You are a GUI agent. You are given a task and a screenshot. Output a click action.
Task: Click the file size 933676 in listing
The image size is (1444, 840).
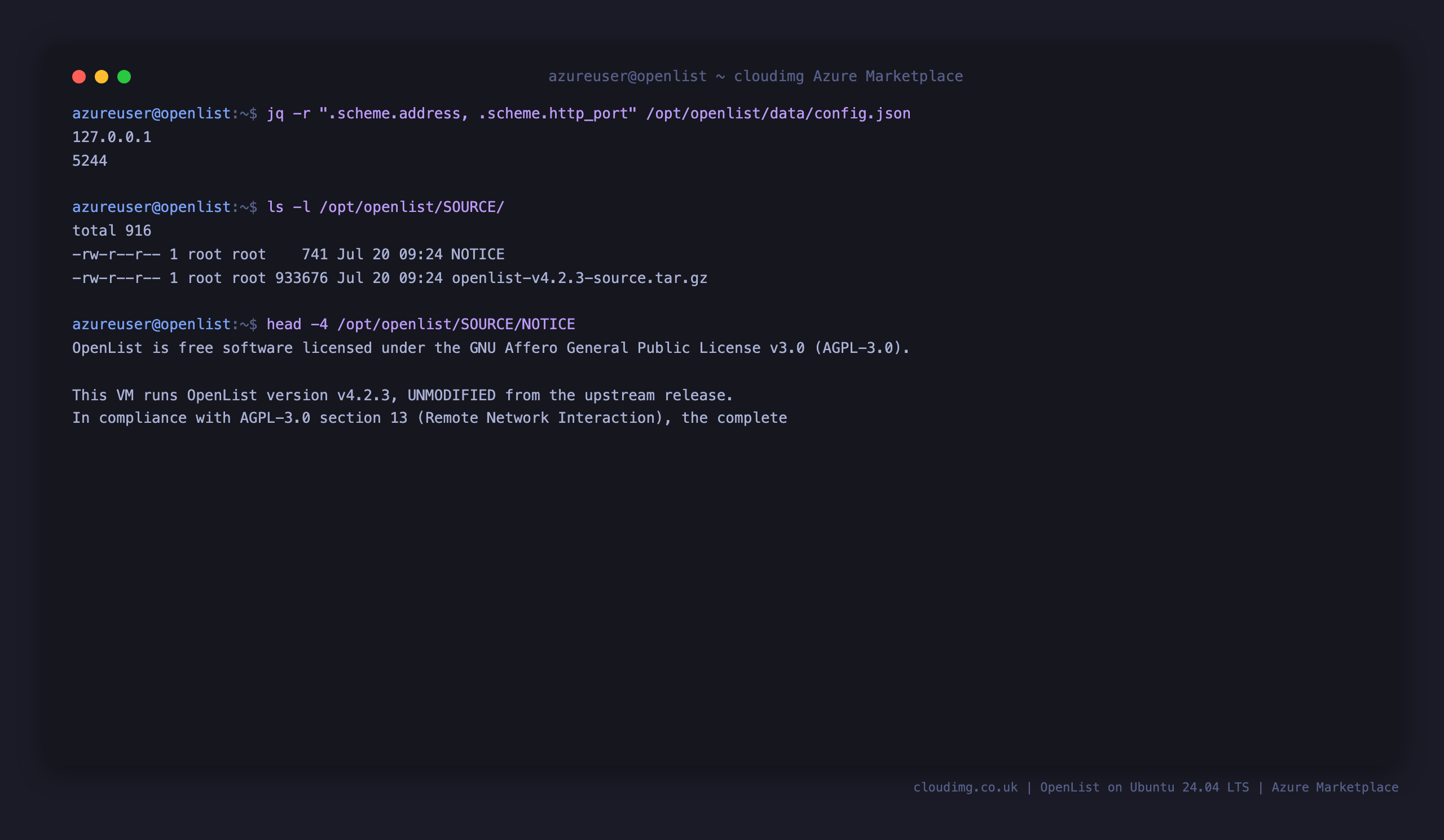(x=301, y=278)
